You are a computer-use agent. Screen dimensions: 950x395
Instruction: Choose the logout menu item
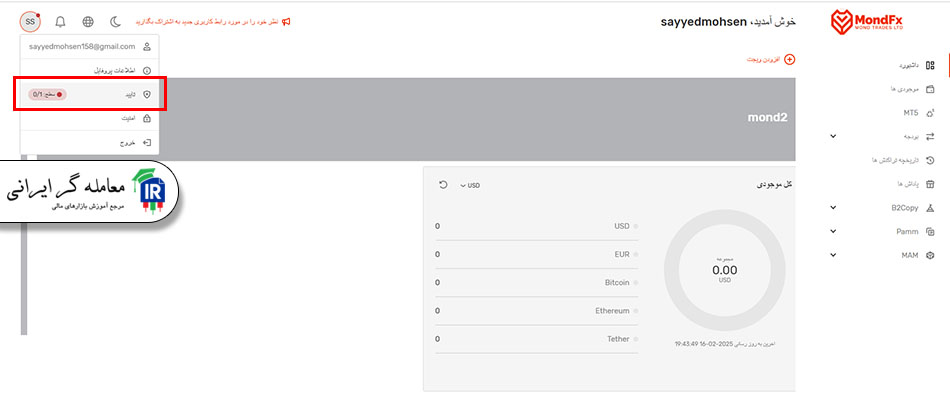(90, 143)
